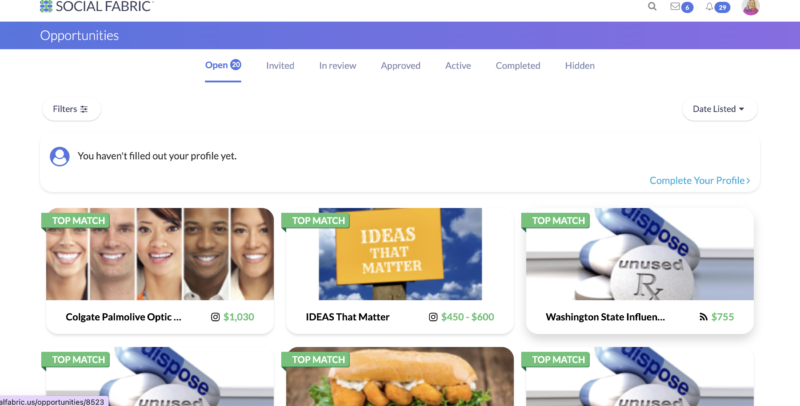Click the Social Fabric logo

point(96,6)
